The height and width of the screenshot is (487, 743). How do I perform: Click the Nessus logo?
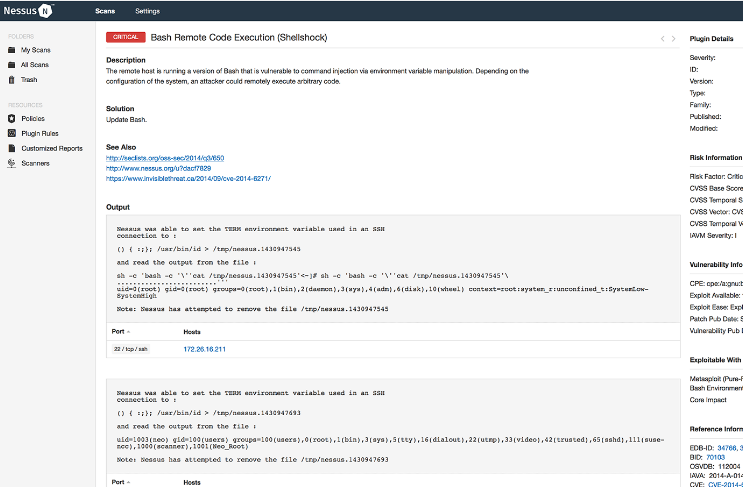click(x=28, y=10)
